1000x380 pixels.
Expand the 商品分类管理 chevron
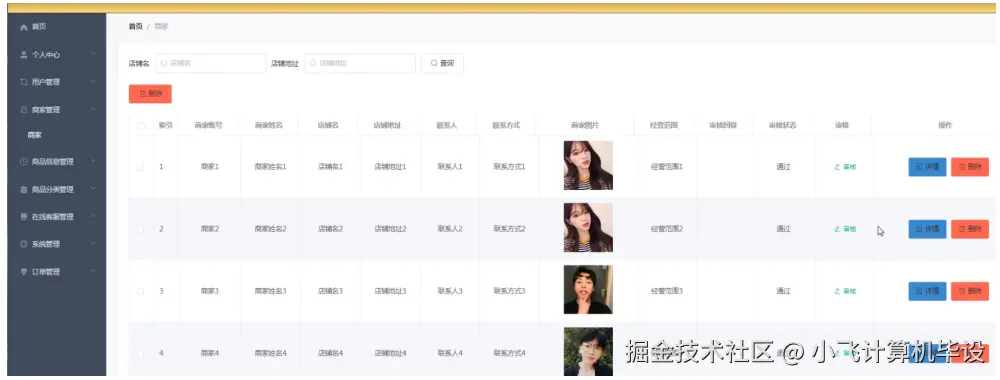pyautogui.click(x=93, y=189)
